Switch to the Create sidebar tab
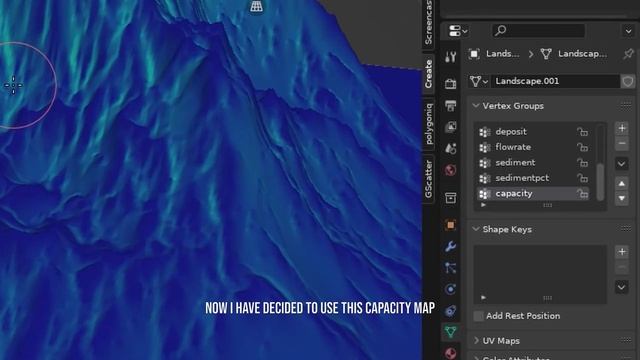640x360 pixels. pyautogui.click(x=428, y=74)
